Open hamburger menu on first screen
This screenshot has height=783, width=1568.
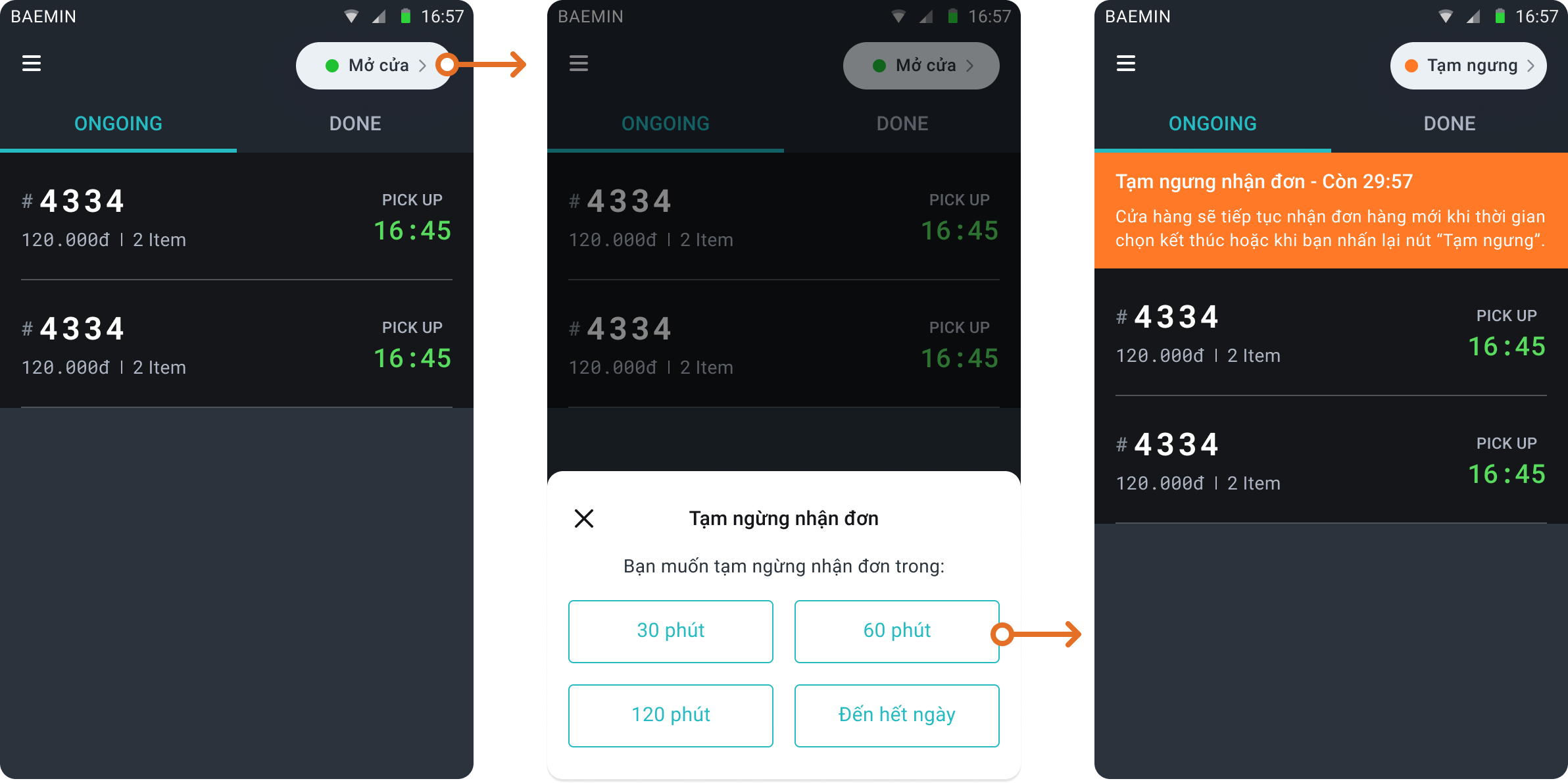click(32, 63)
